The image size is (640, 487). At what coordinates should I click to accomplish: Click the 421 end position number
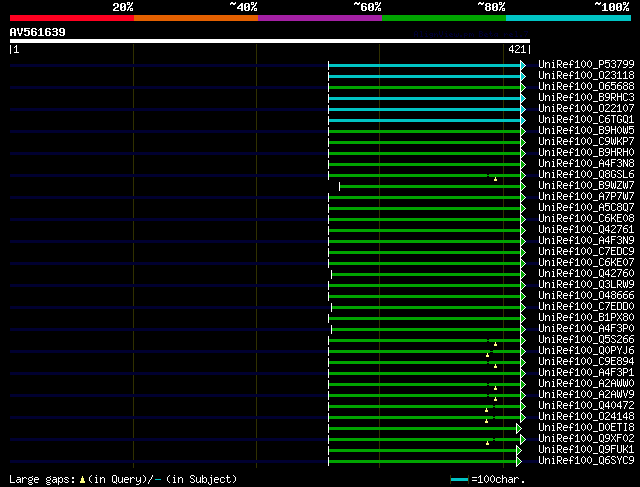click(517, 50)
